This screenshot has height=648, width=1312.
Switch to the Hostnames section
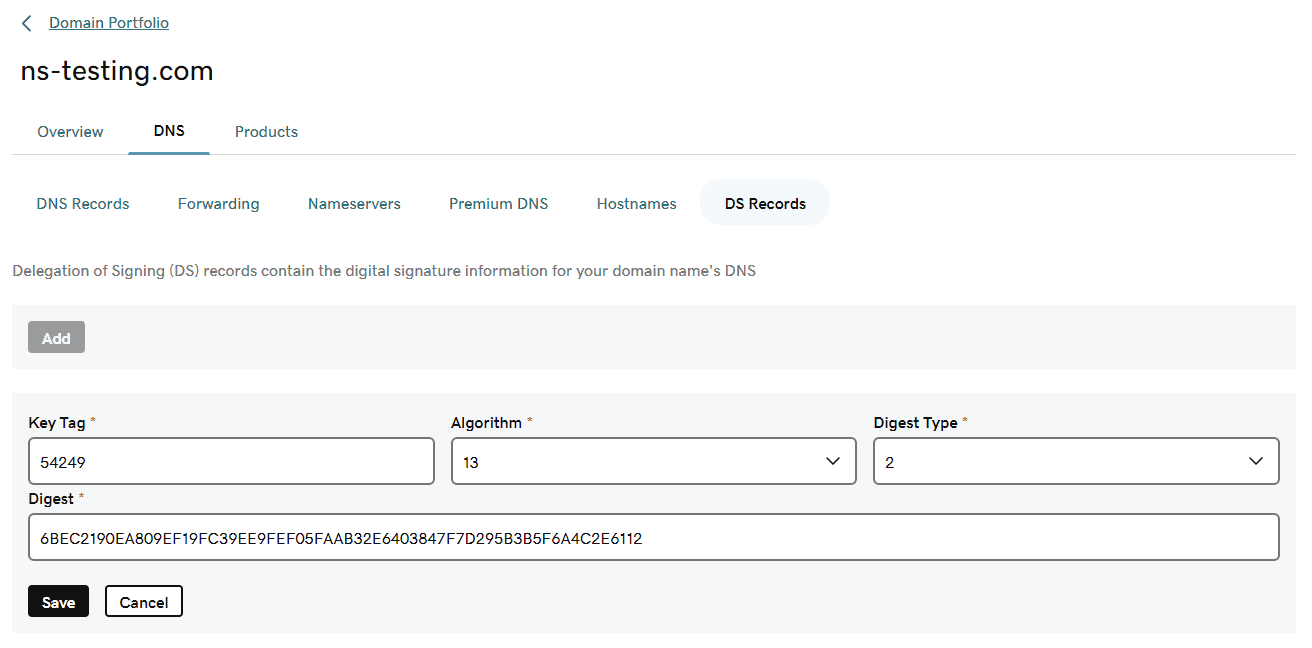636,203
